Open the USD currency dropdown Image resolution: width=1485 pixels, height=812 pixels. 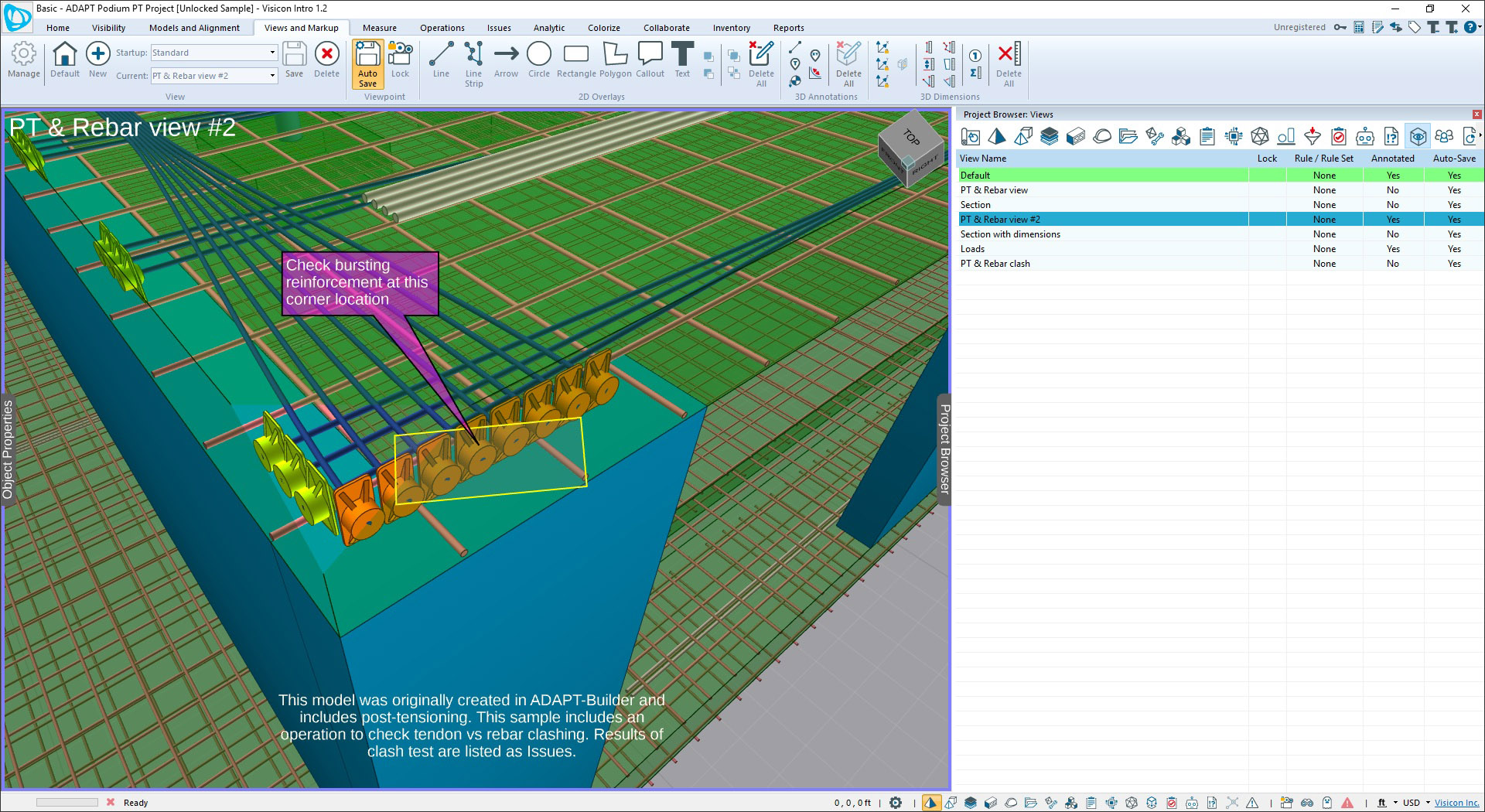point(1417,803)
